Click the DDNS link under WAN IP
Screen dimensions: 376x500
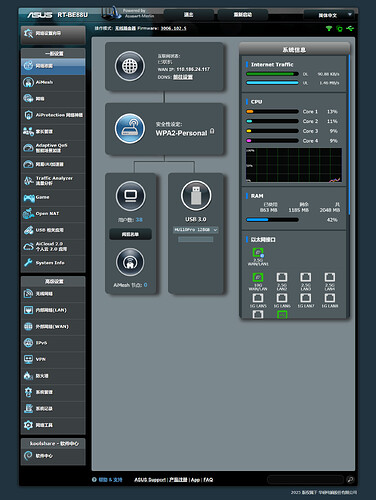183,77
